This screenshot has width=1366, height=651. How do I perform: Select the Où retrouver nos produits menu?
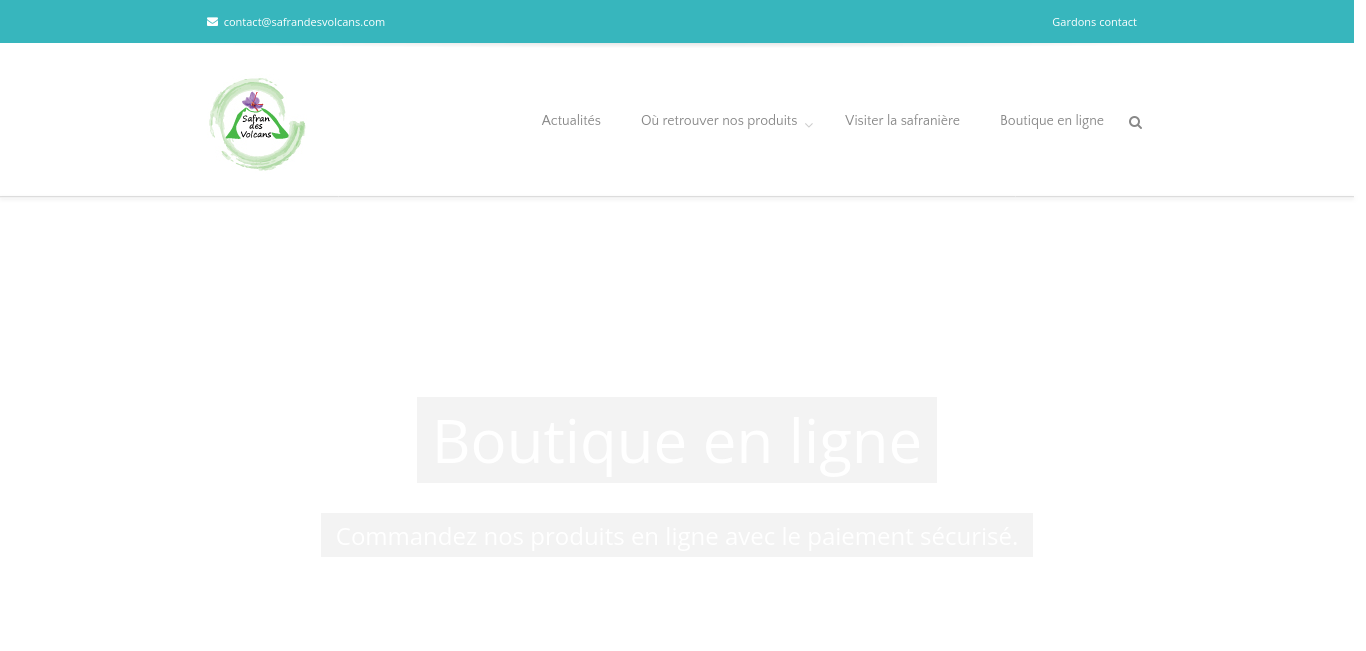point(718,121)
